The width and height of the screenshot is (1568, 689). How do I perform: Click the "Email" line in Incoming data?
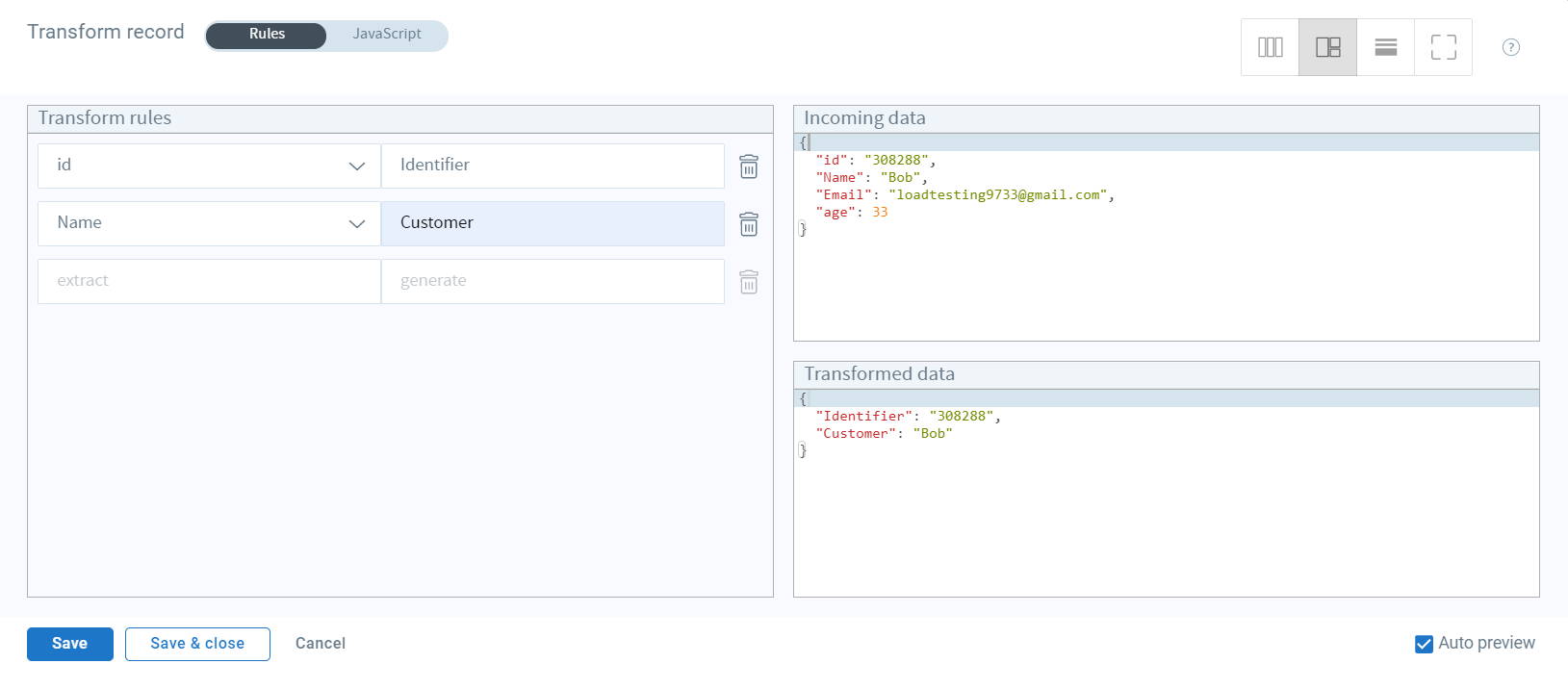[964, 195]
